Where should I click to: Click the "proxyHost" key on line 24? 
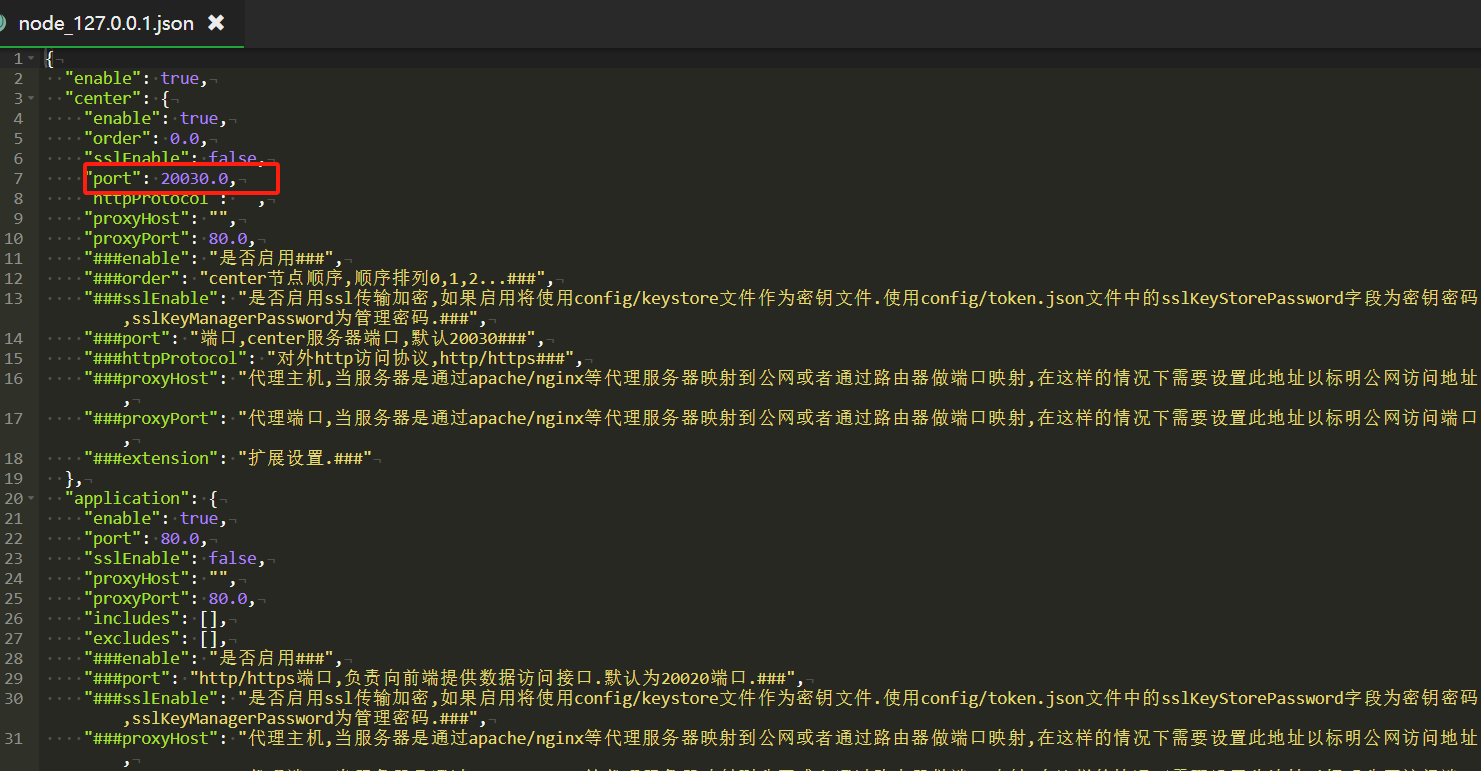(x=136, y=578)
